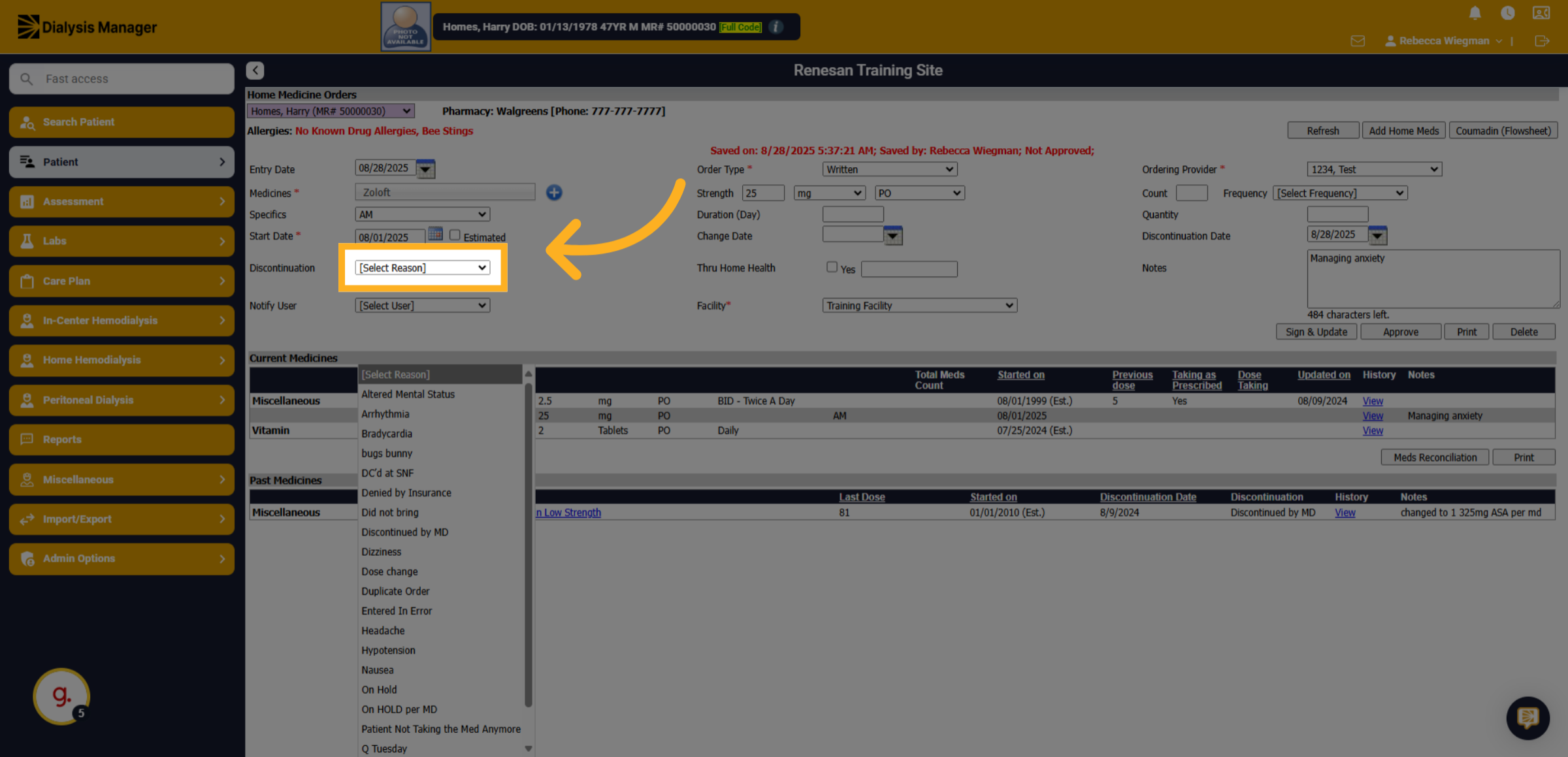Click the guide widget 'g' icon
This screenshot has height=757, width=1568.
coord(61,696)
